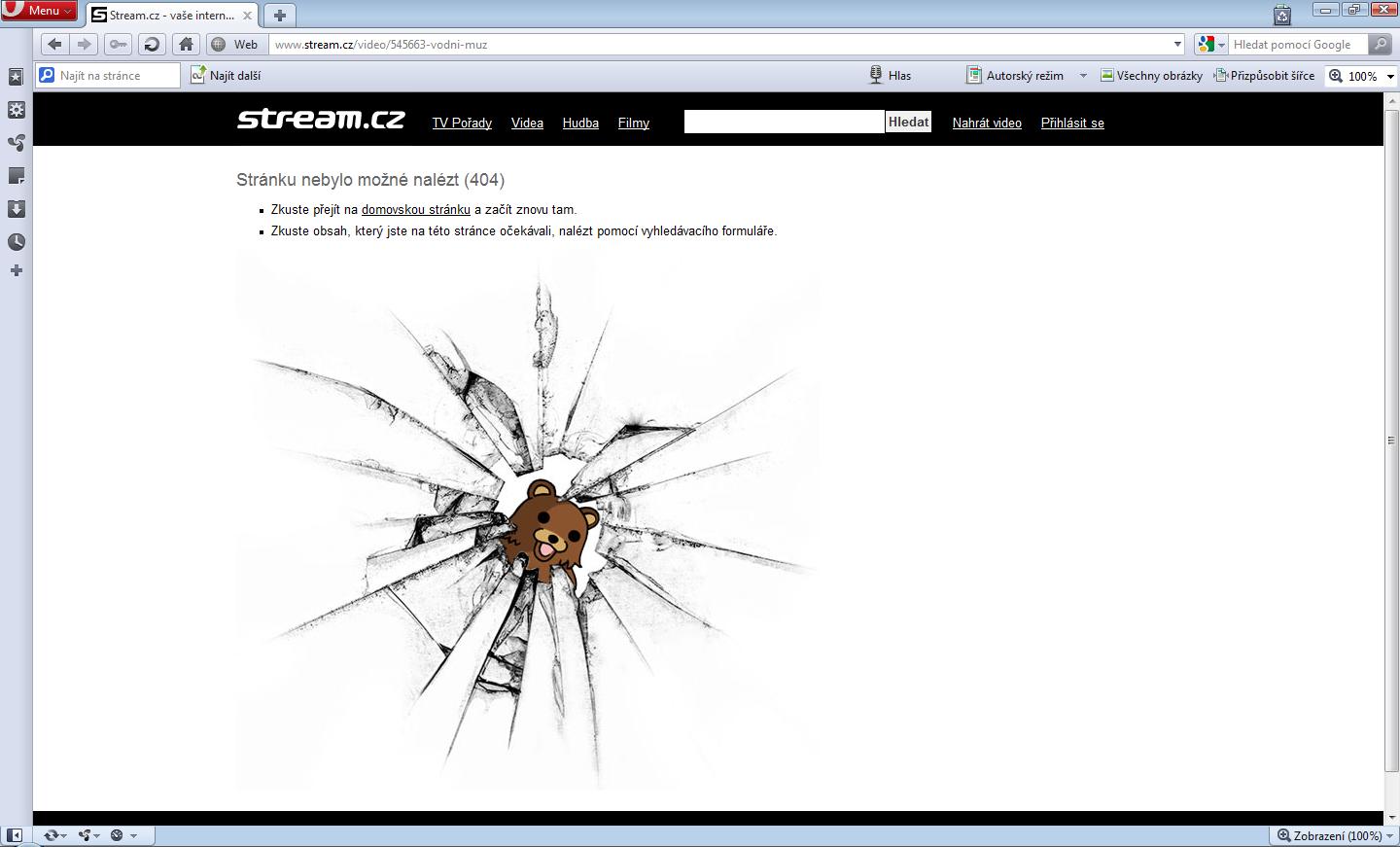
Task: Click the vertical page scrollbar
Action: point(1390,440)
